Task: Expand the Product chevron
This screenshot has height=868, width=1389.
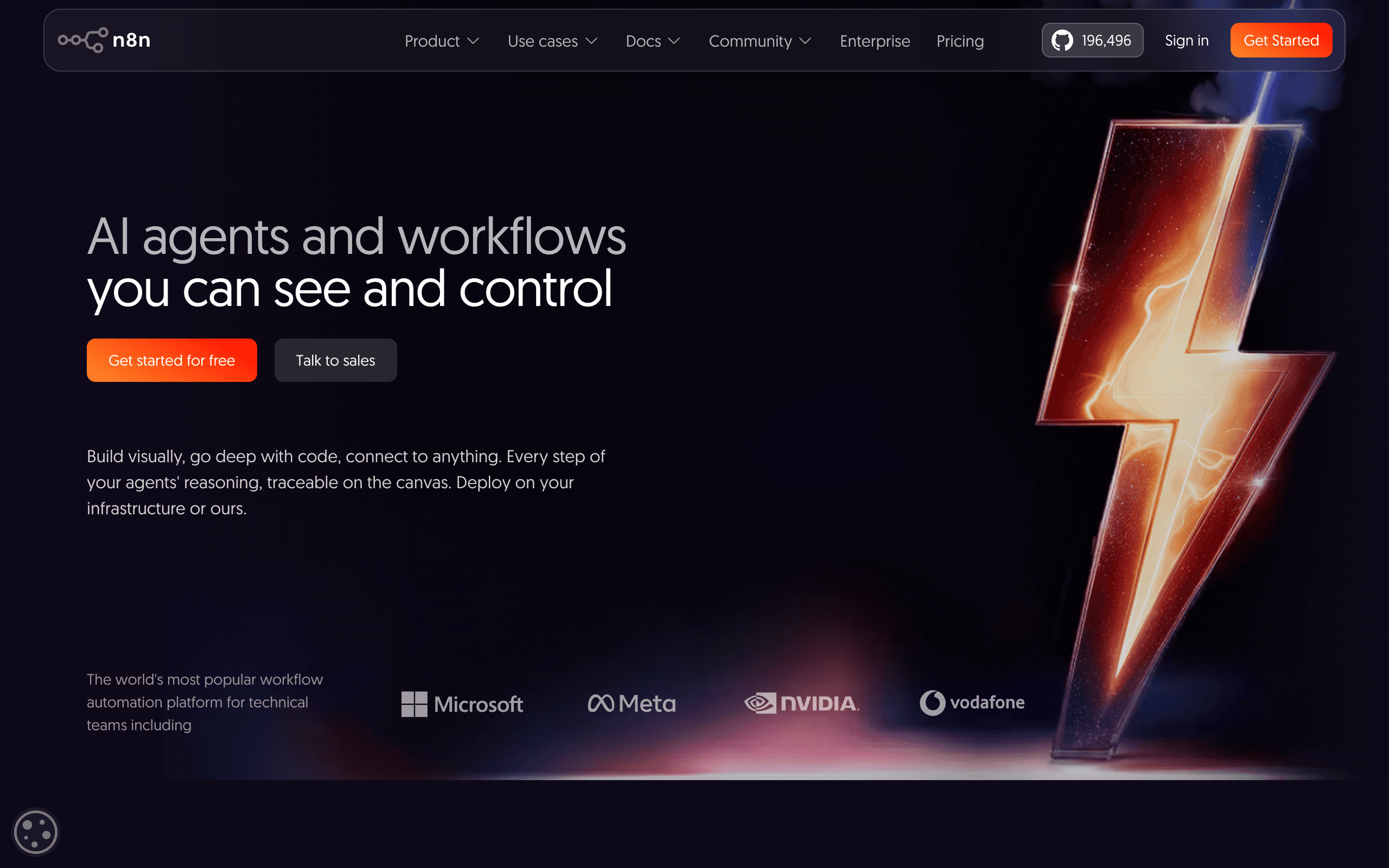Action: [473, 41]
